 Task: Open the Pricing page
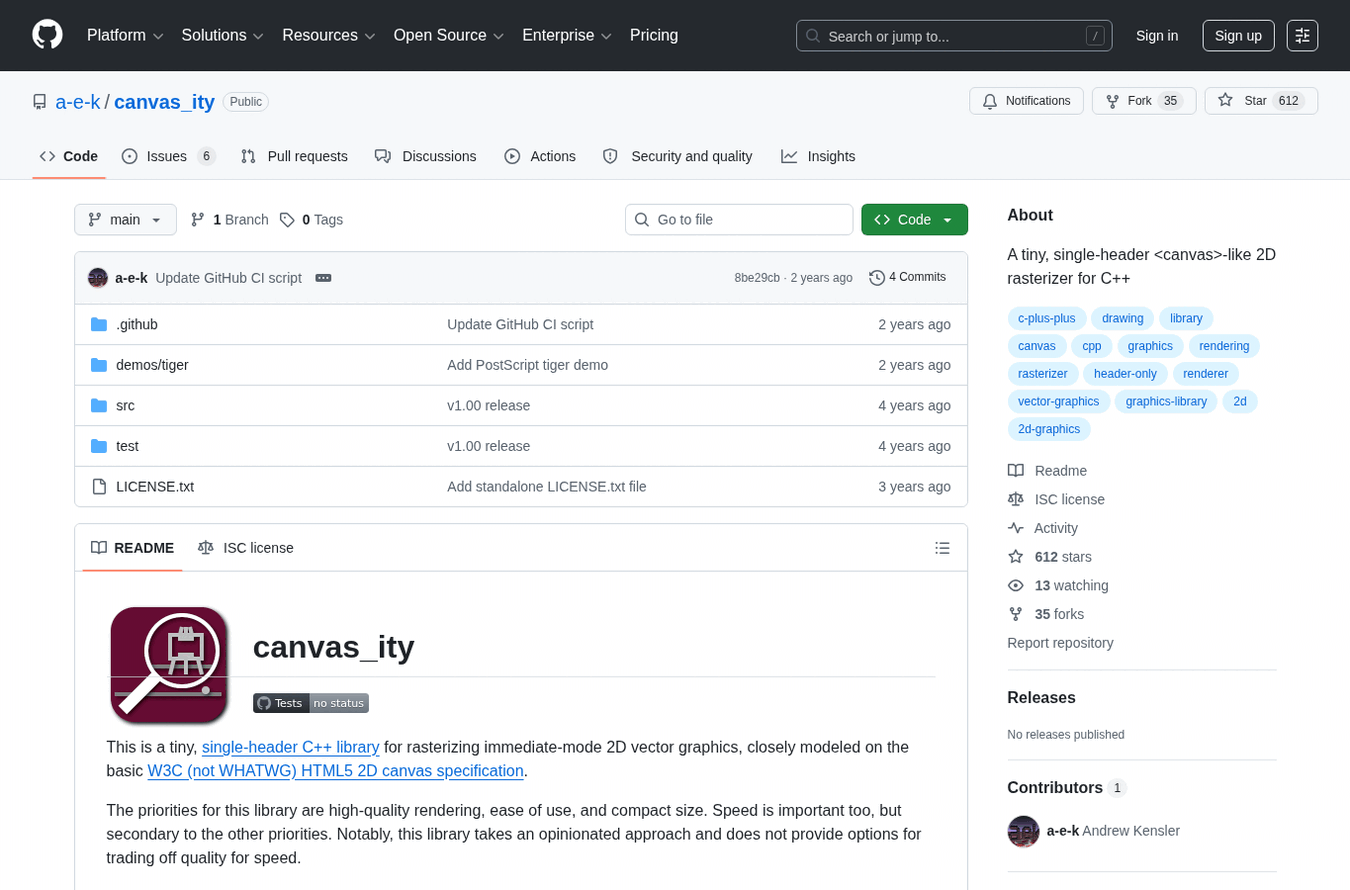654,35
